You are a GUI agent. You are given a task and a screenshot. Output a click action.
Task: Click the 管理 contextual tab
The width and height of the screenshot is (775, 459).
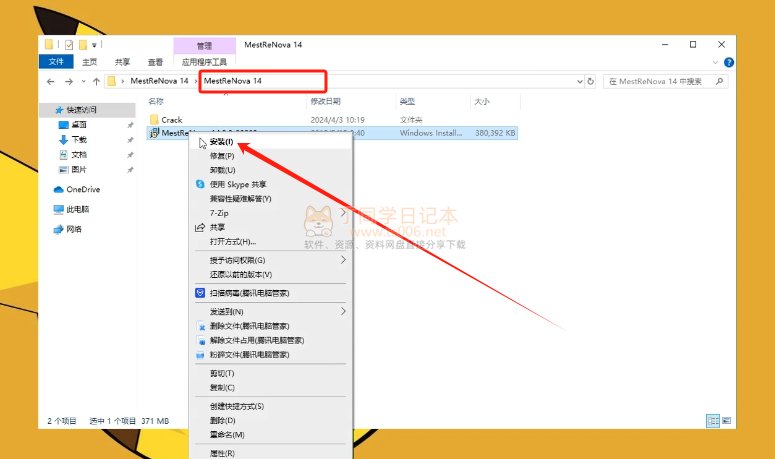click(x=204, y=45)
